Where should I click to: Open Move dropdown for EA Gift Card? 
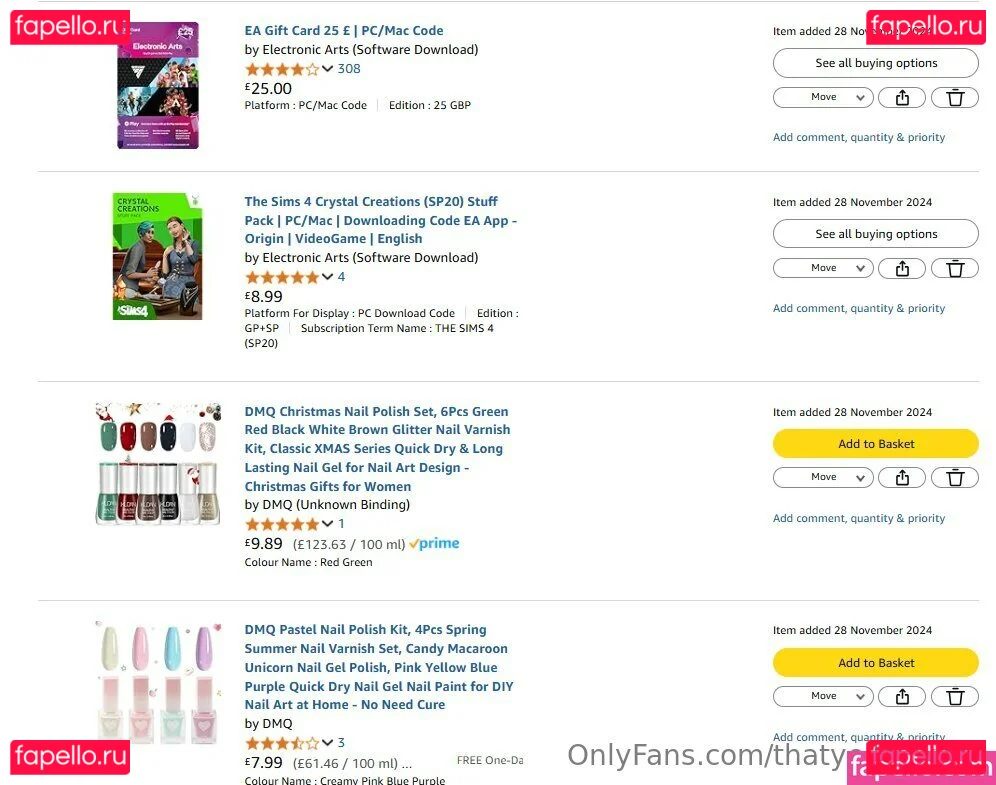click(823, 98)
